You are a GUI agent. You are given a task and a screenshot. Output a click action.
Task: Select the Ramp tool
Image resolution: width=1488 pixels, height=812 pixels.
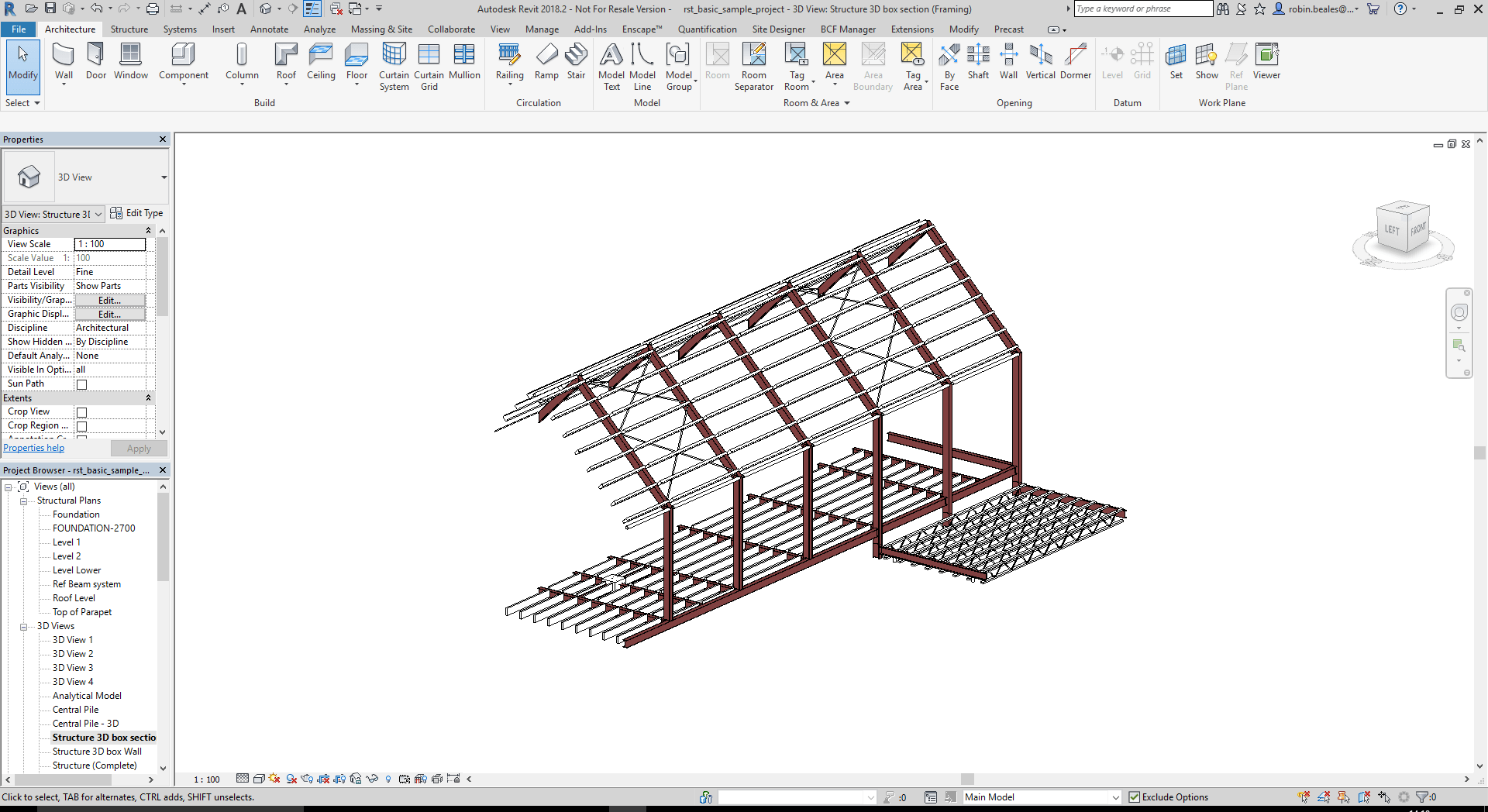546,61
